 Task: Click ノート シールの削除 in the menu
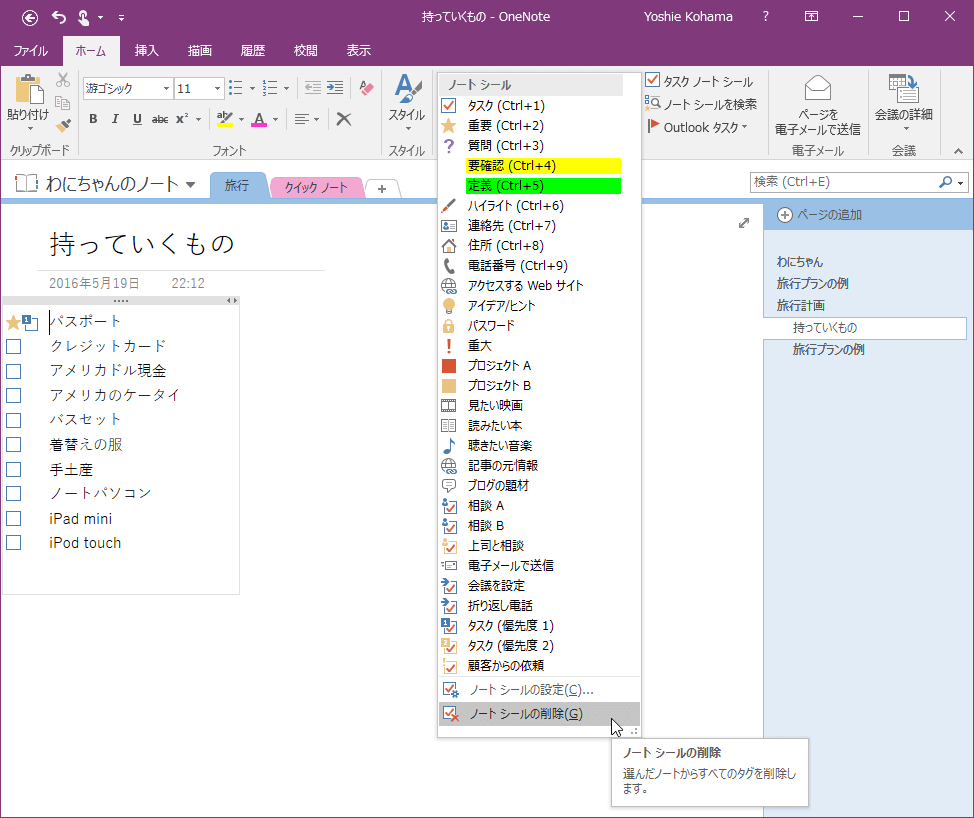pyautogui.click(x=525, y=715)
